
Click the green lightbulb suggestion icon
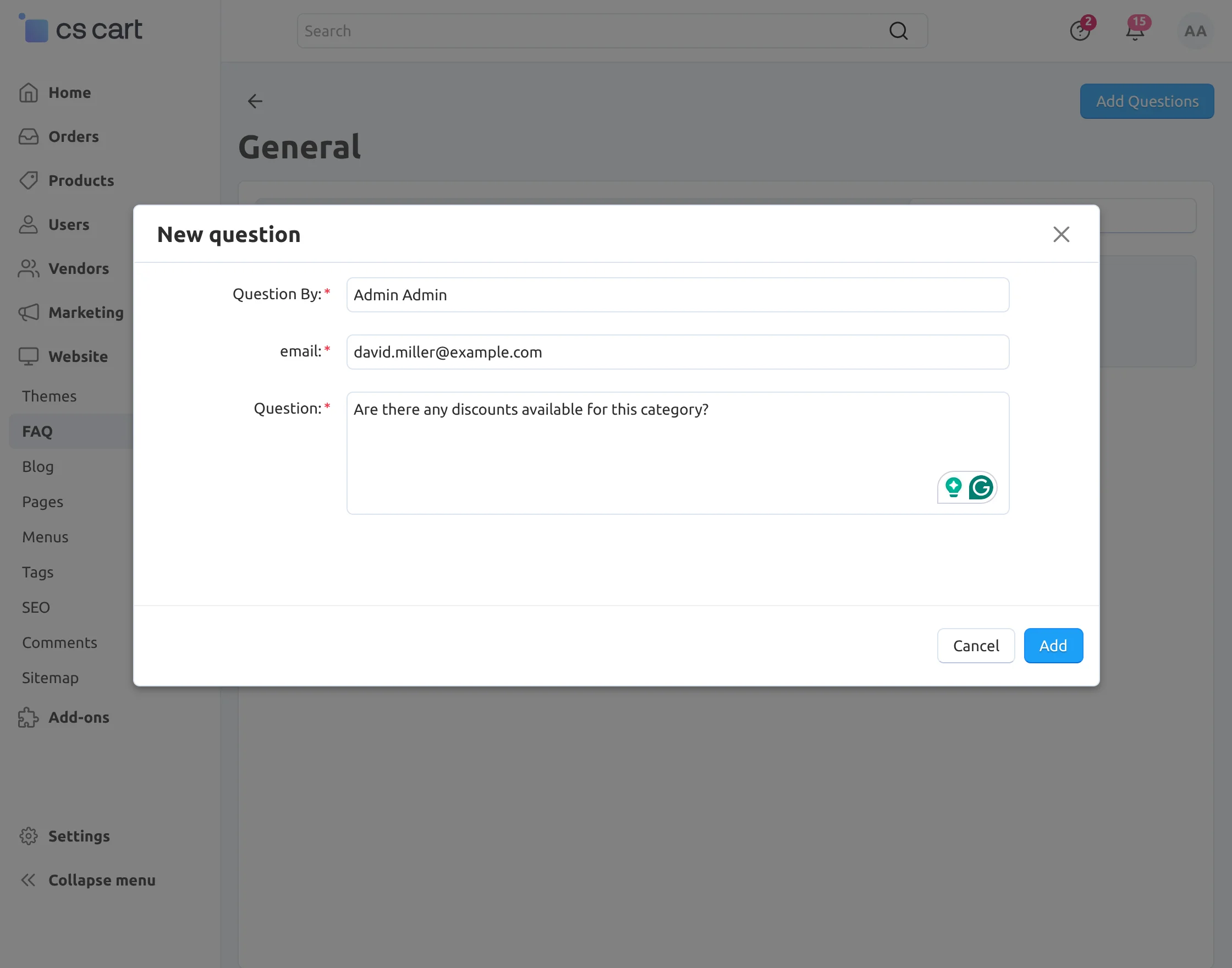[954, 487]
